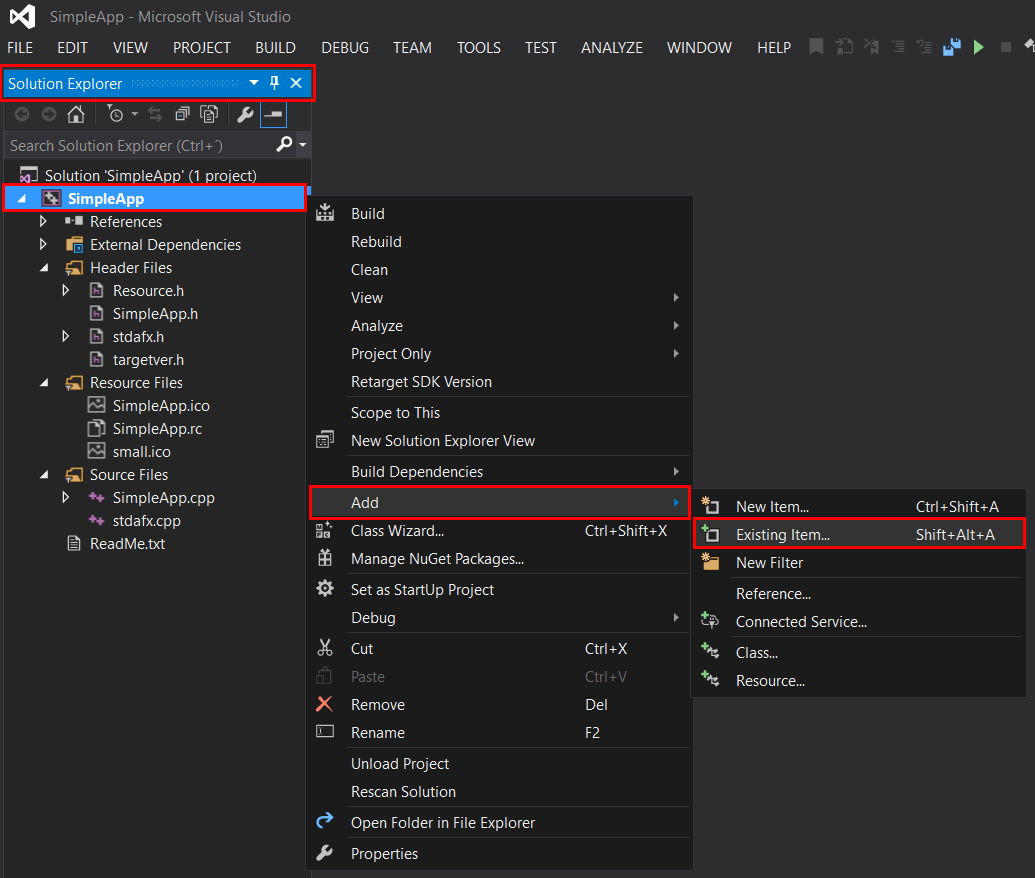Select SimpleApp.rc in Resource Files
Screen dimensions: 1035x878
[x=157, y=428]
